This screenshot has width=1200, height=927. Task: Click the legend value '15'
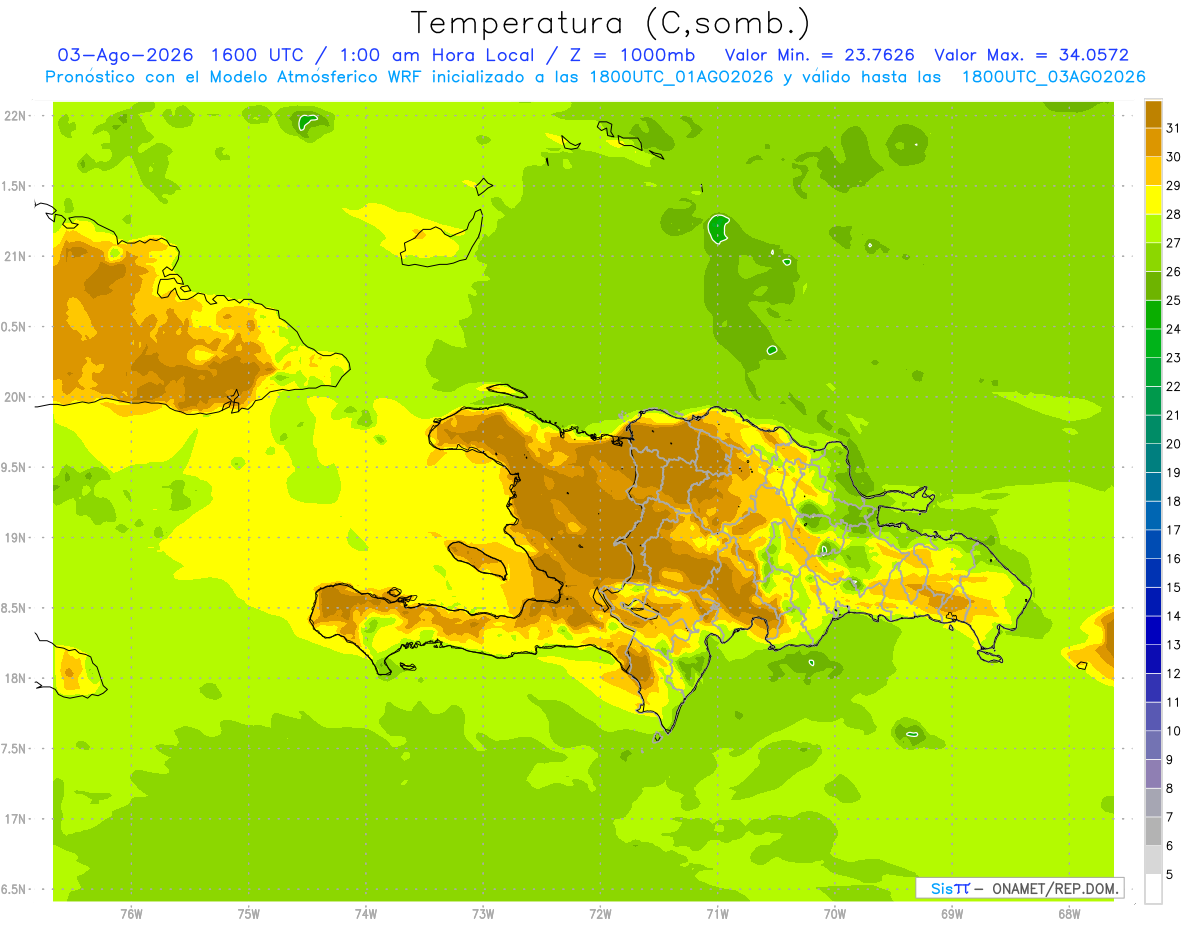[x=1174, y=587]
